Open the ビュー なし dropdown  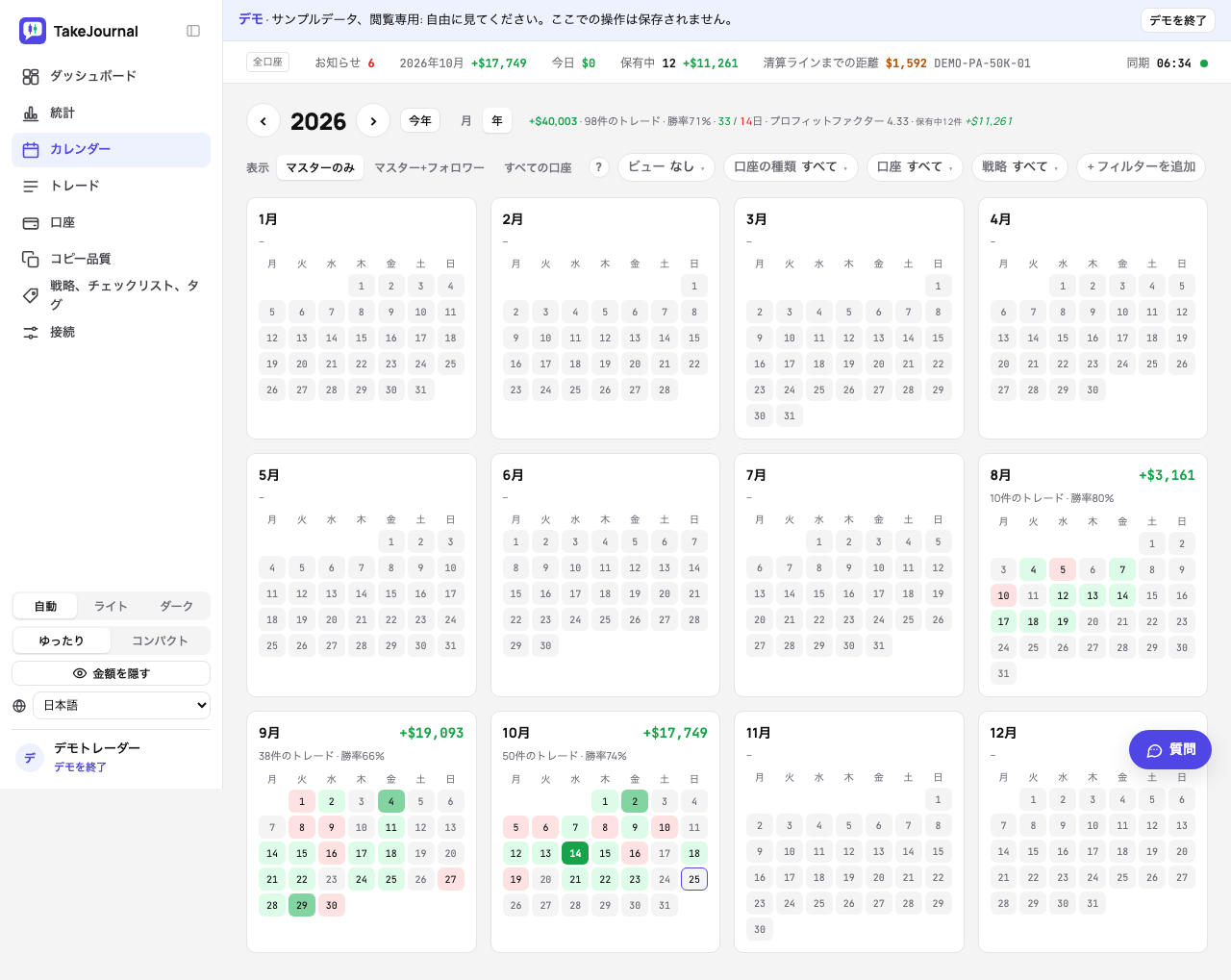666,166
